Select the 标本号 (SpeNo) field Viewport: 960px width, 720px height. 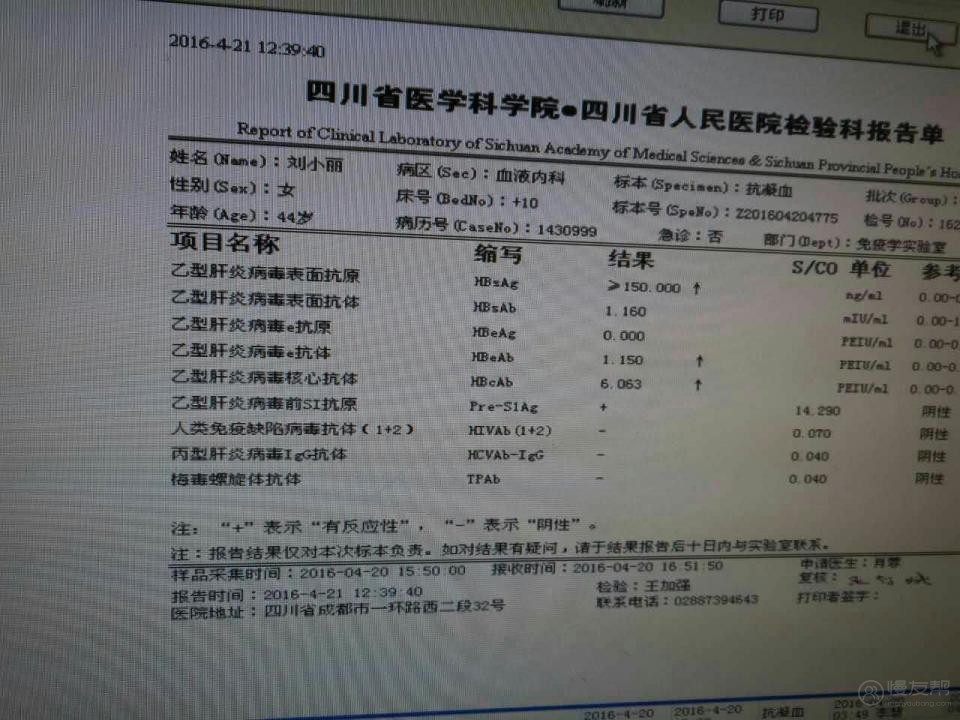725,212
